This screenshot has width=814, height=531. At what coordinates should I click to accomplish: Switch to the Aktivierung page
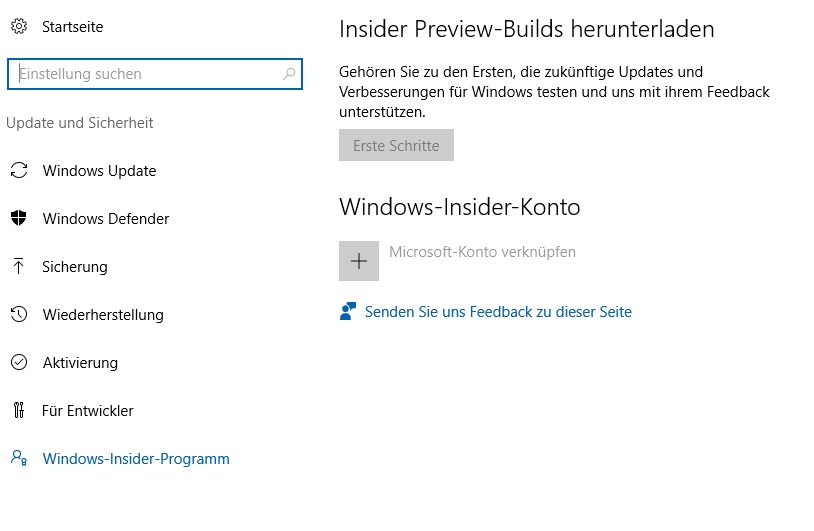point(80,363)
